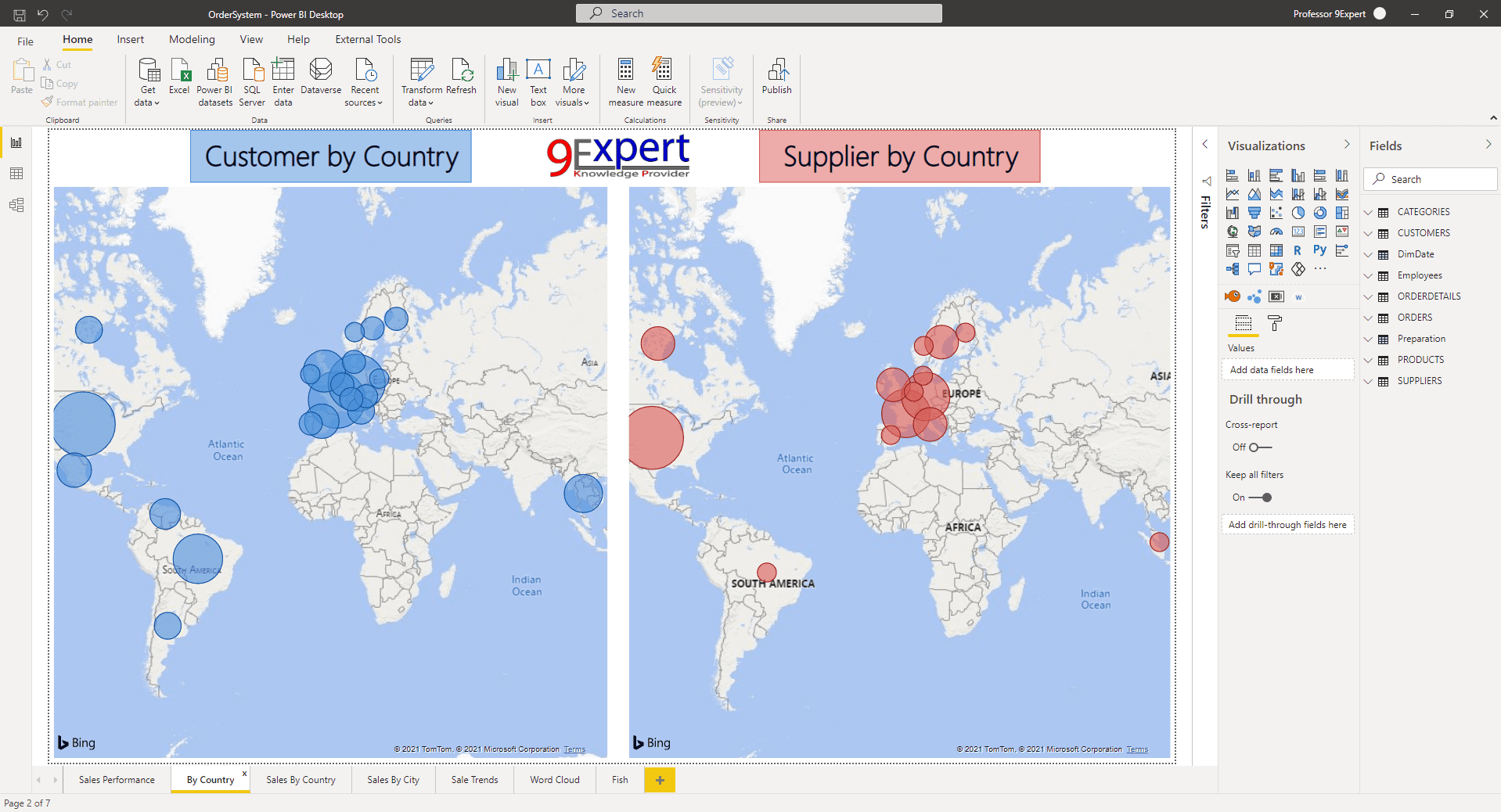The height and width of the screenshot is (812, 1501).
Task: Open the Terms link below the supplier map
Action: 1136,749
